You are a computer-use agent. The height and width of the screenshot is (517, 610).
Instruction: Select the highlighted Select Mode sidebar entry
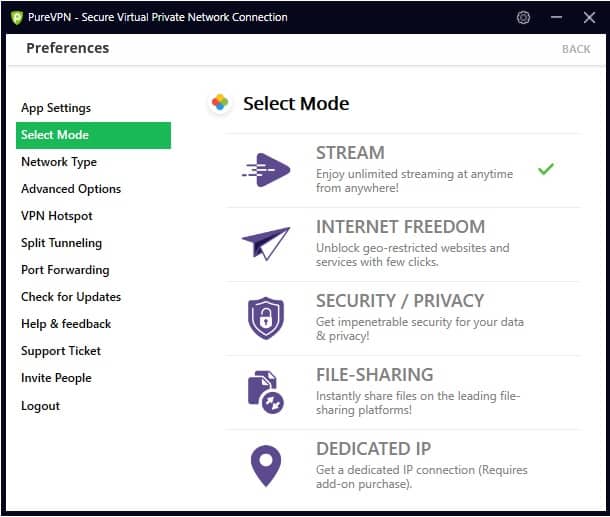(93, 135)
